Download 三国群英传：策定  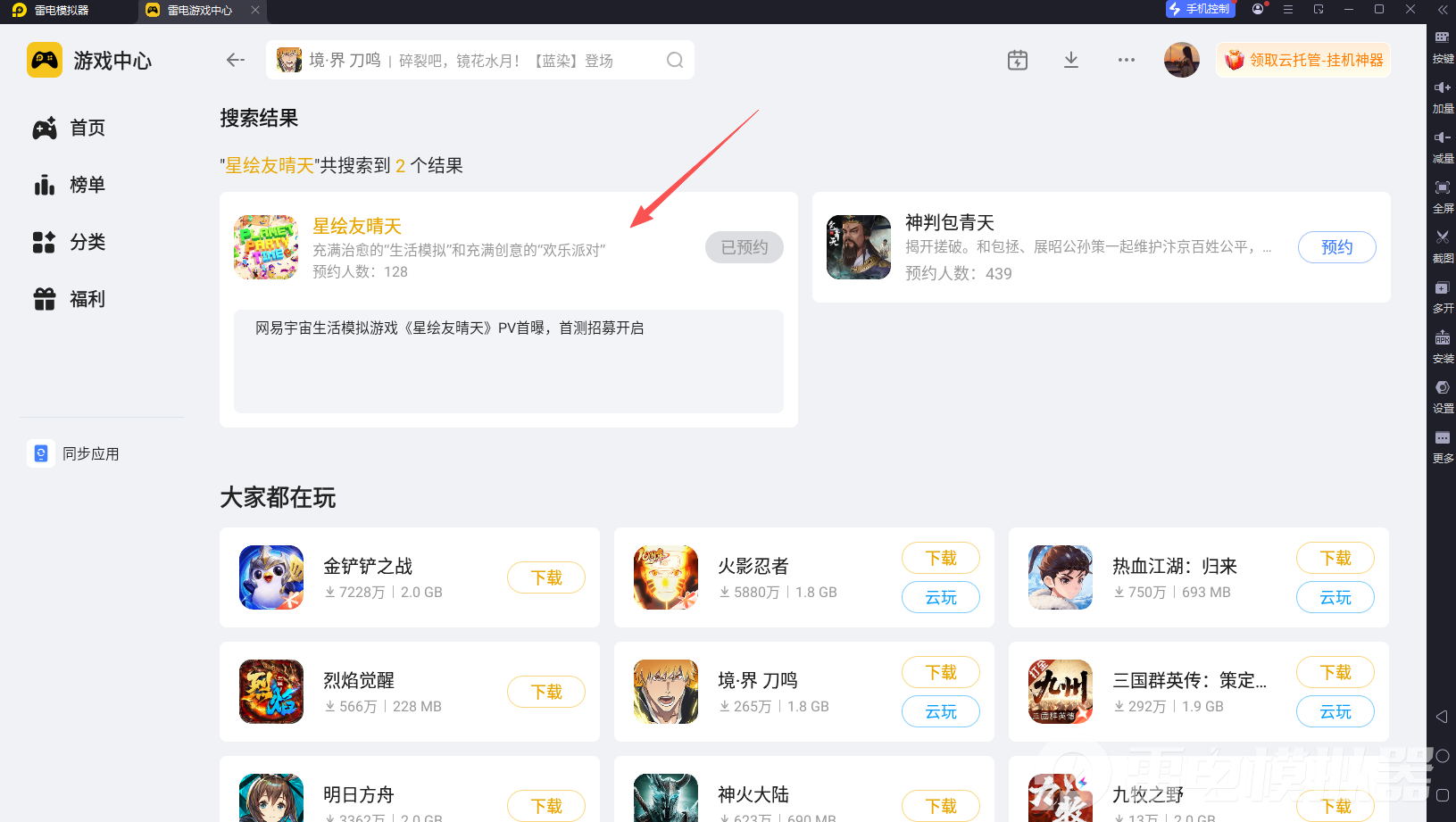(x=1335, y=672)
